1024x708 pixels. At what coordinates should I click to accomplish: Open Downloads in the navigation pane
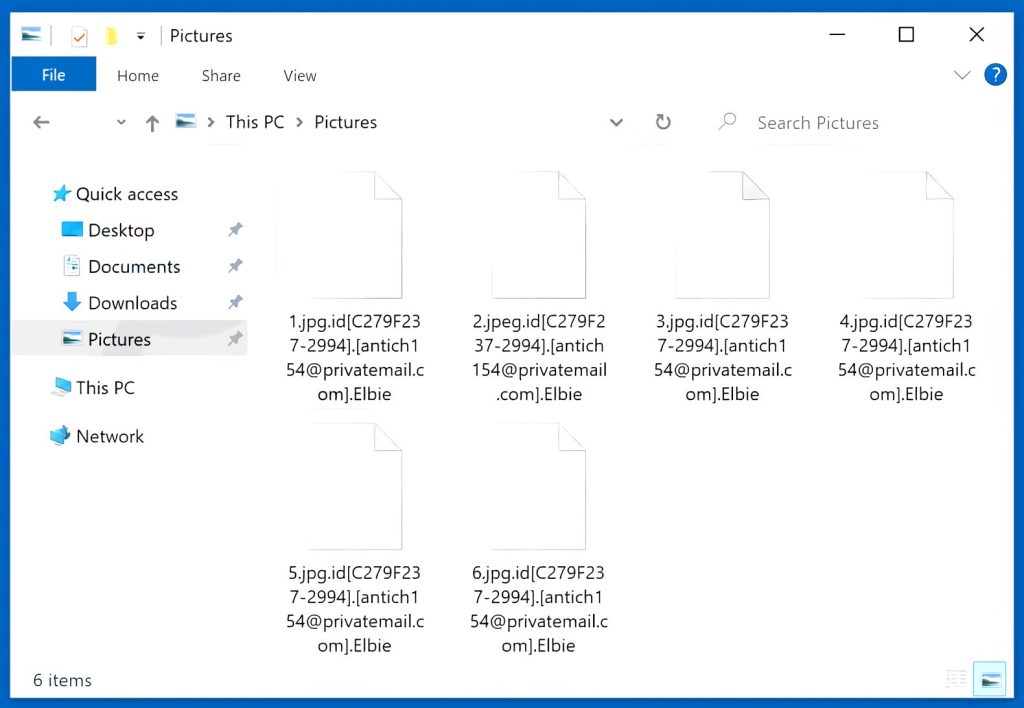pyautogui.click(x=132, y=303)
